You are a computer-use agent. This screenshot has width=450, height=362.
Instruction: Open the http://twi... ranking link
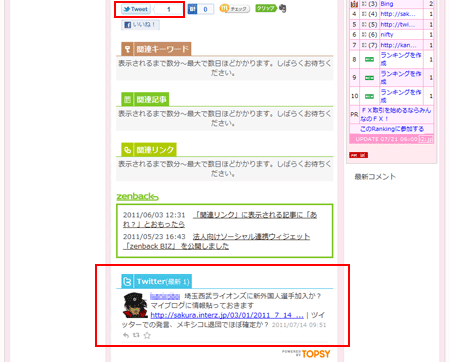pos(398,24)
